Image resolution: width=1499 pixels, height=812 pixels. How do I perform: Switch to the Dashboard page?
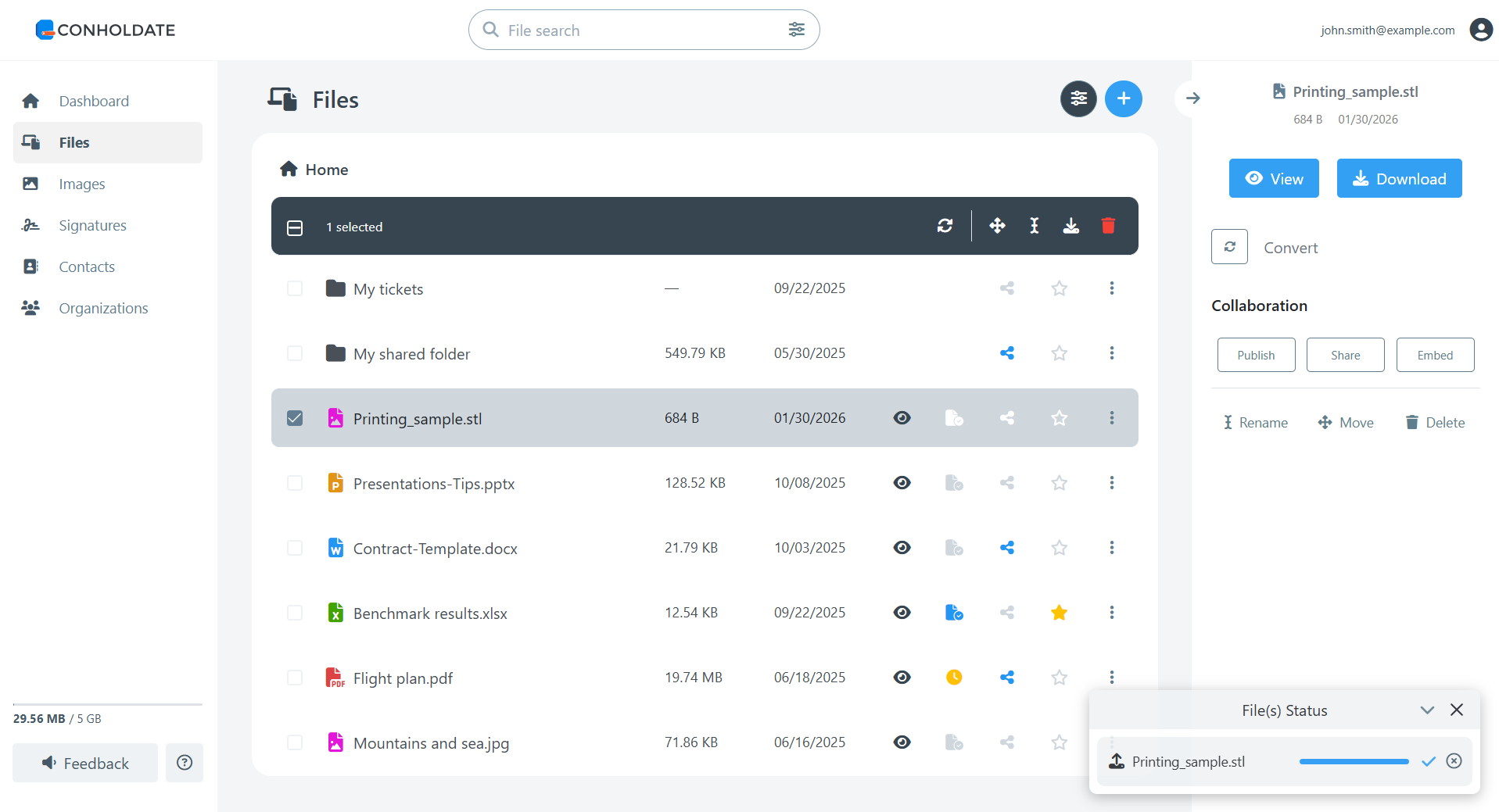coord(94,101)
